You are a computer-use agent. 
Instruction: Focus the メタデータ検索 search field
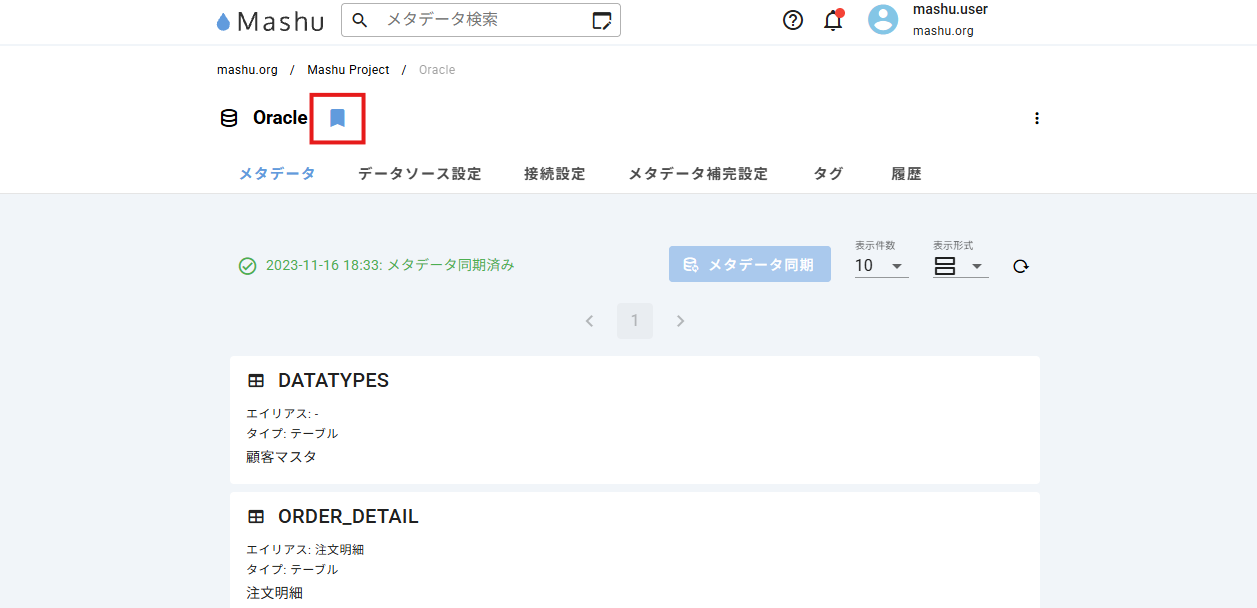tap(481, 20)
